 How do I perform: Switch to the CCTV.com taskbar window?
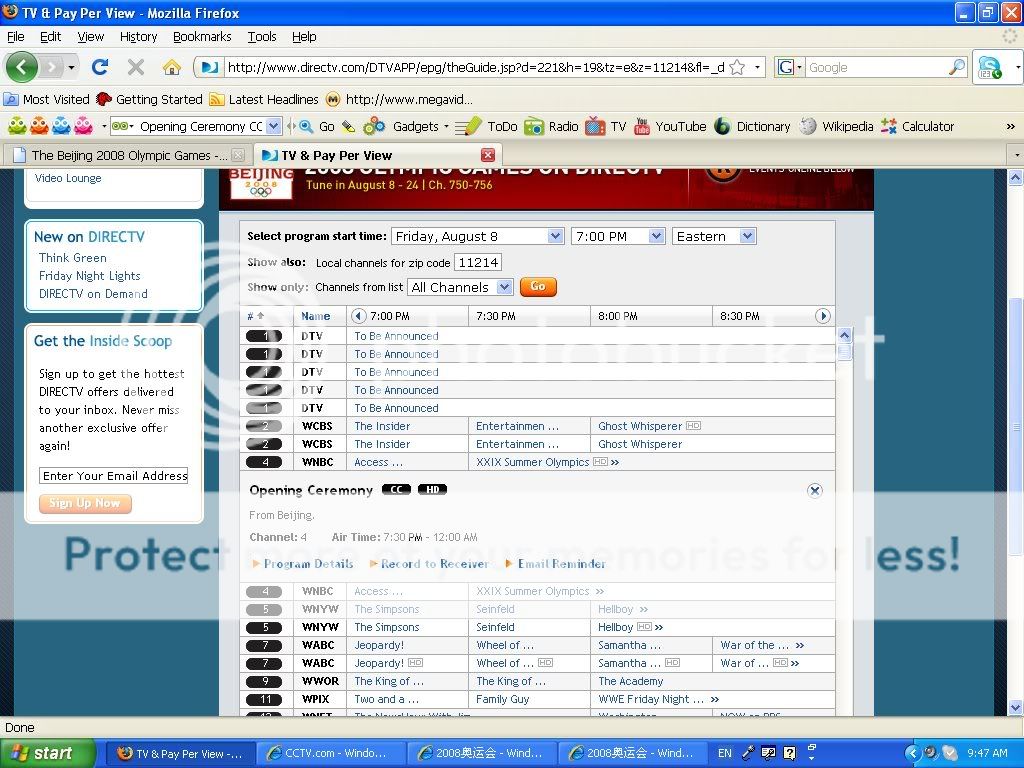click(x=330, y=754)
